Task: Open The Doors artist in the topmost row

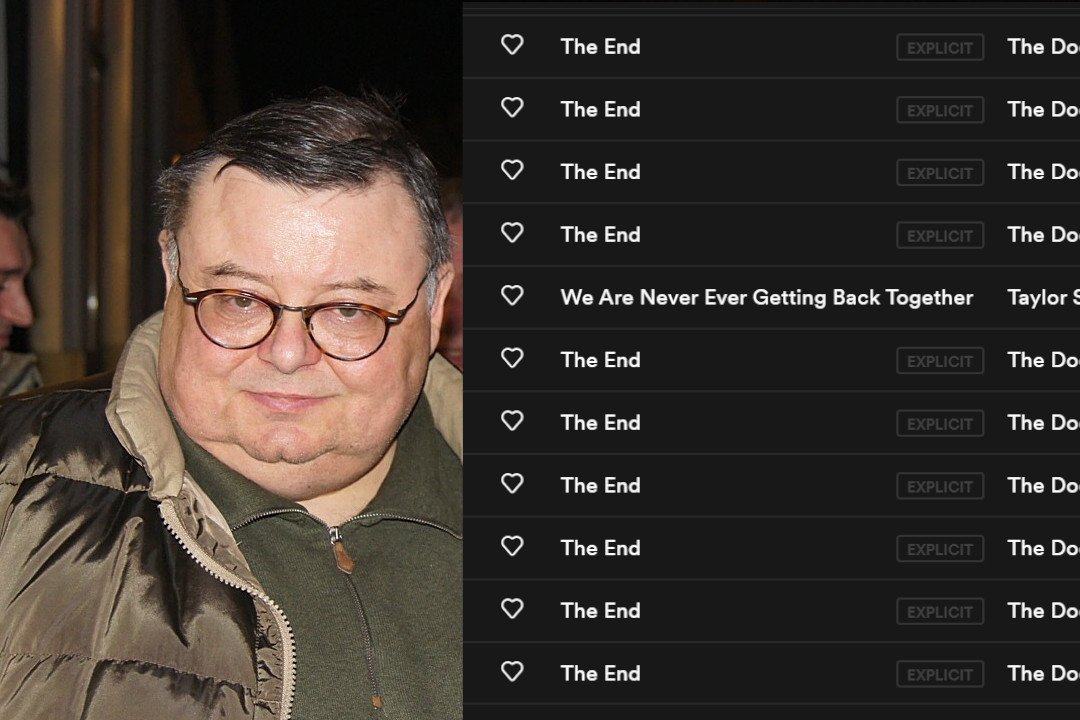Action: click(1043, 46)
